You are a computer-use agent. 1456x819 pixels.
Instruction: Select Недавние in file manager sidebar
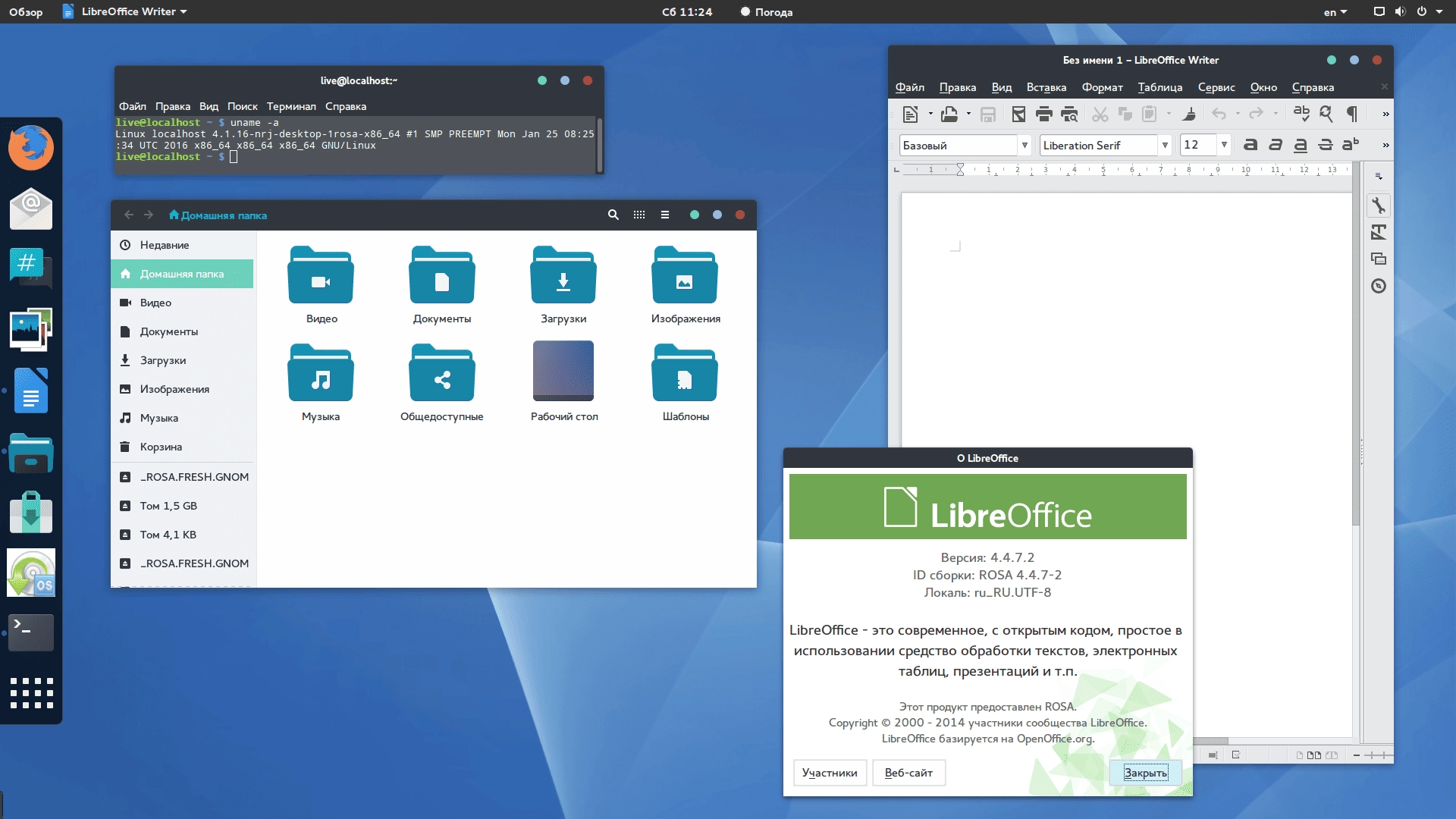182,245
